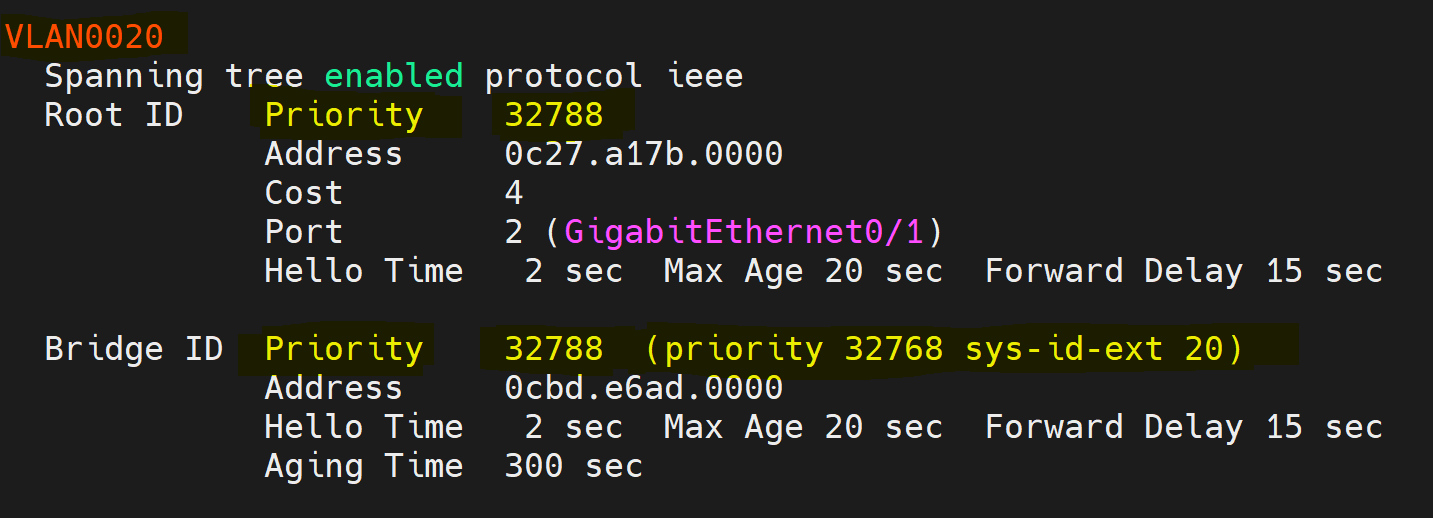Viewport: 1433px width, 518px height.
Task: Click the Bridge ID label
Action: (134, 349)
